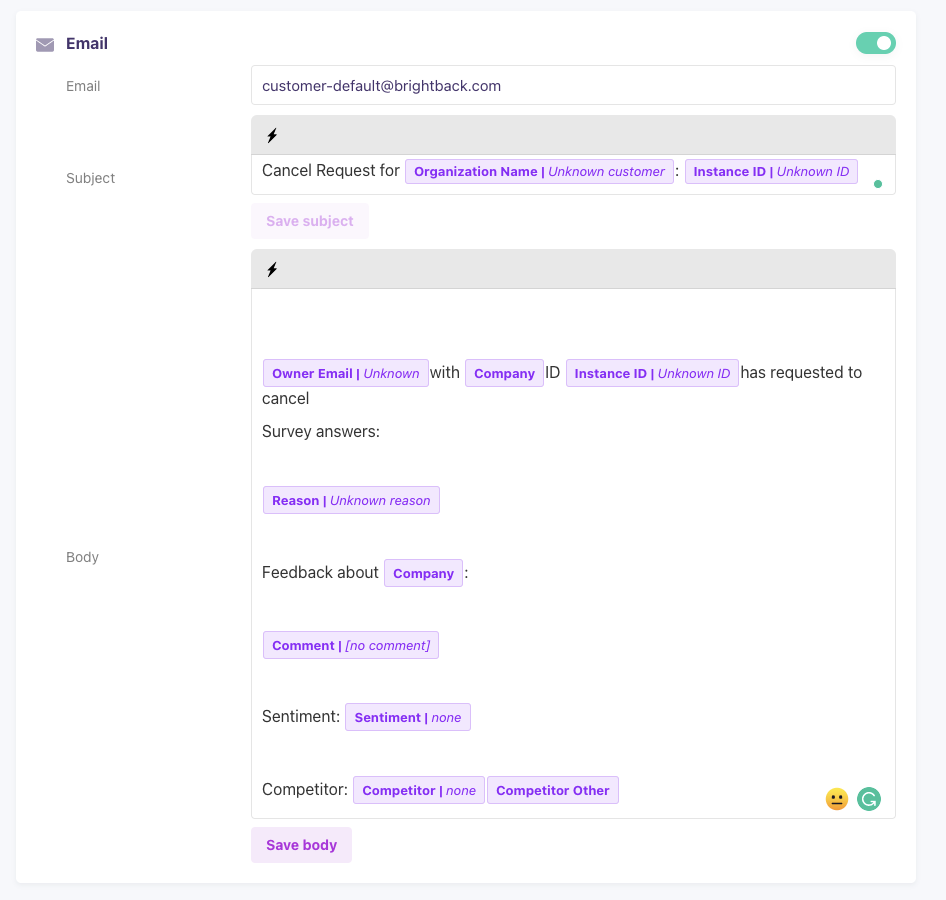Viewport: 946px width, 900px height.
Task: Toggle the Email notification switch off
Action: [875, 43]
